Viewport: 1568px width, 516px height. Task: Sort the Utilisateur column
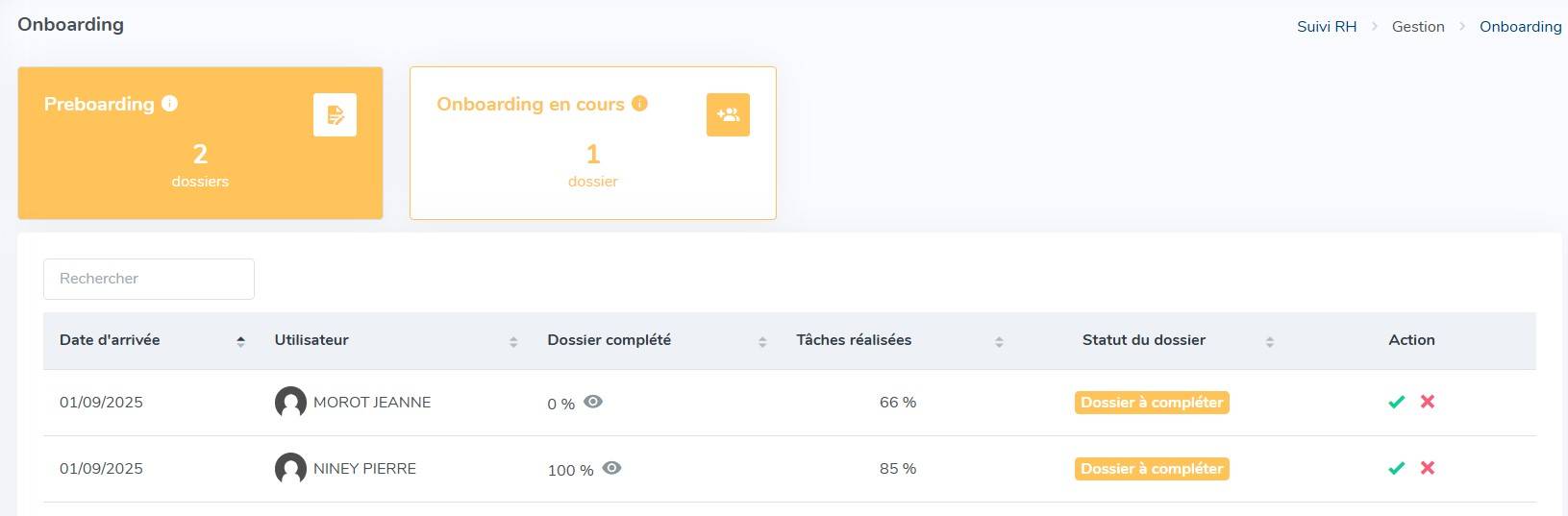click(513, 341)
